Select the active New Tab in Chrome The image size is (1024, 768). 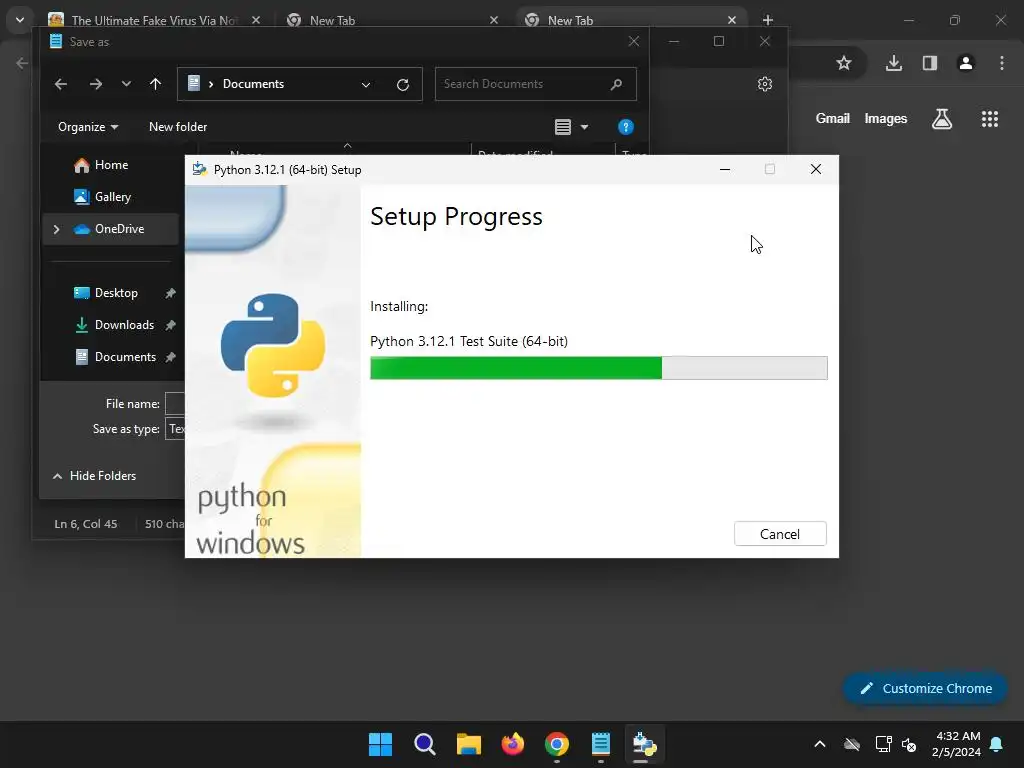[631, 20]
